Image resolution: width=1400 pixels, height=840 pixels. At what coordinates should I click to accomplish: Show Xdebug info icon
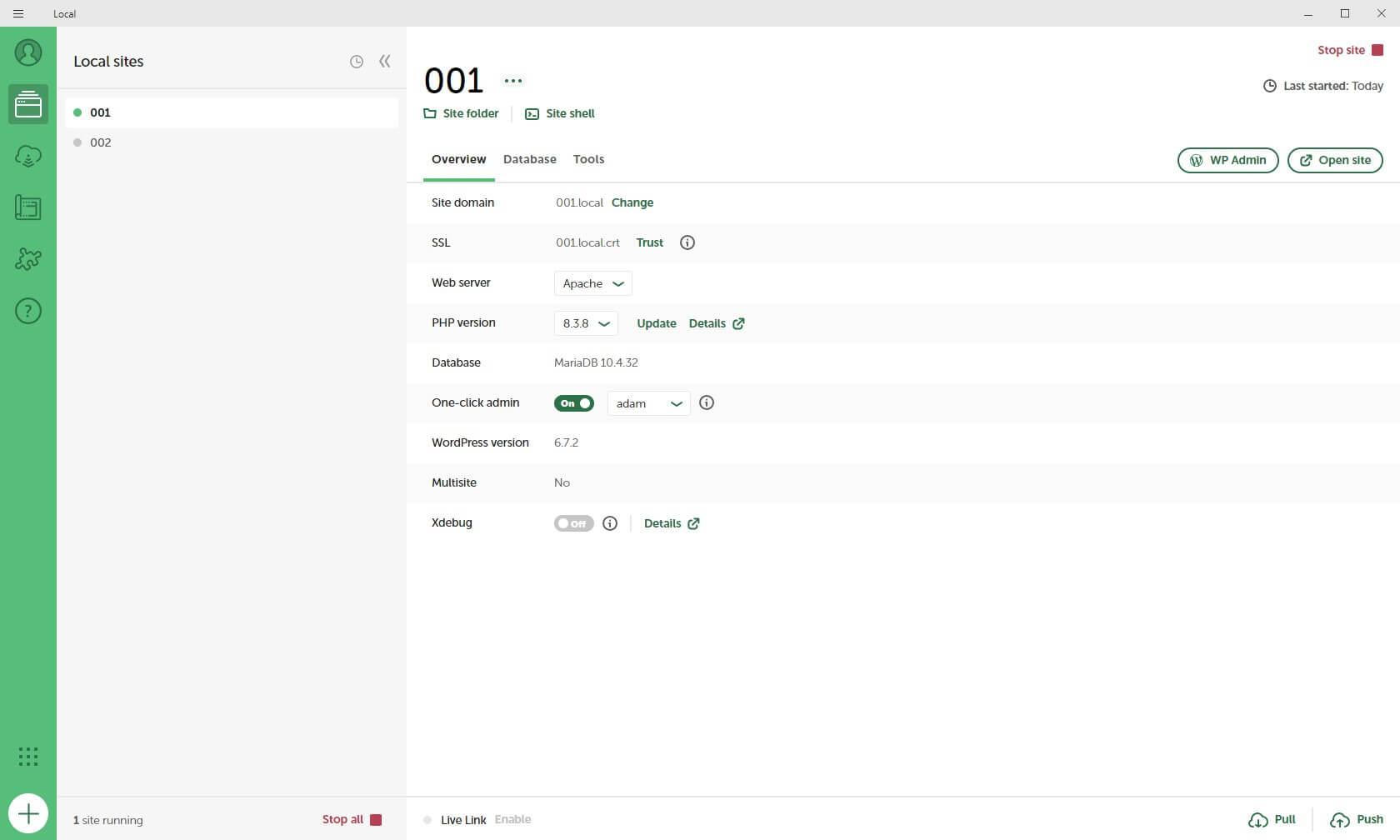click(x=610, y=523)
